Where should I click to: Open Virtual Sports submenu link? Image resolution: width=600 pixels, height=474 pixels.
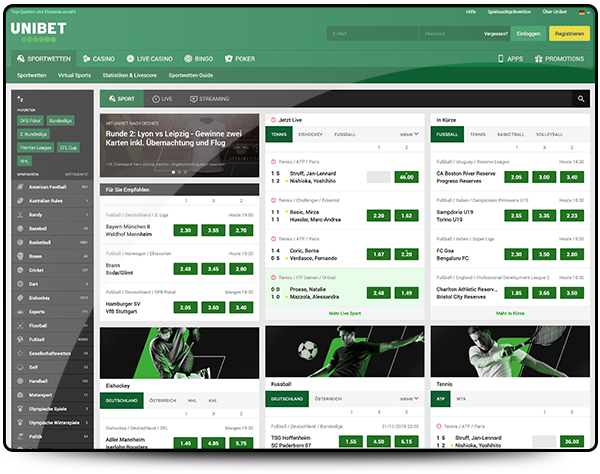pyautogui.click(x=74, y=75)
